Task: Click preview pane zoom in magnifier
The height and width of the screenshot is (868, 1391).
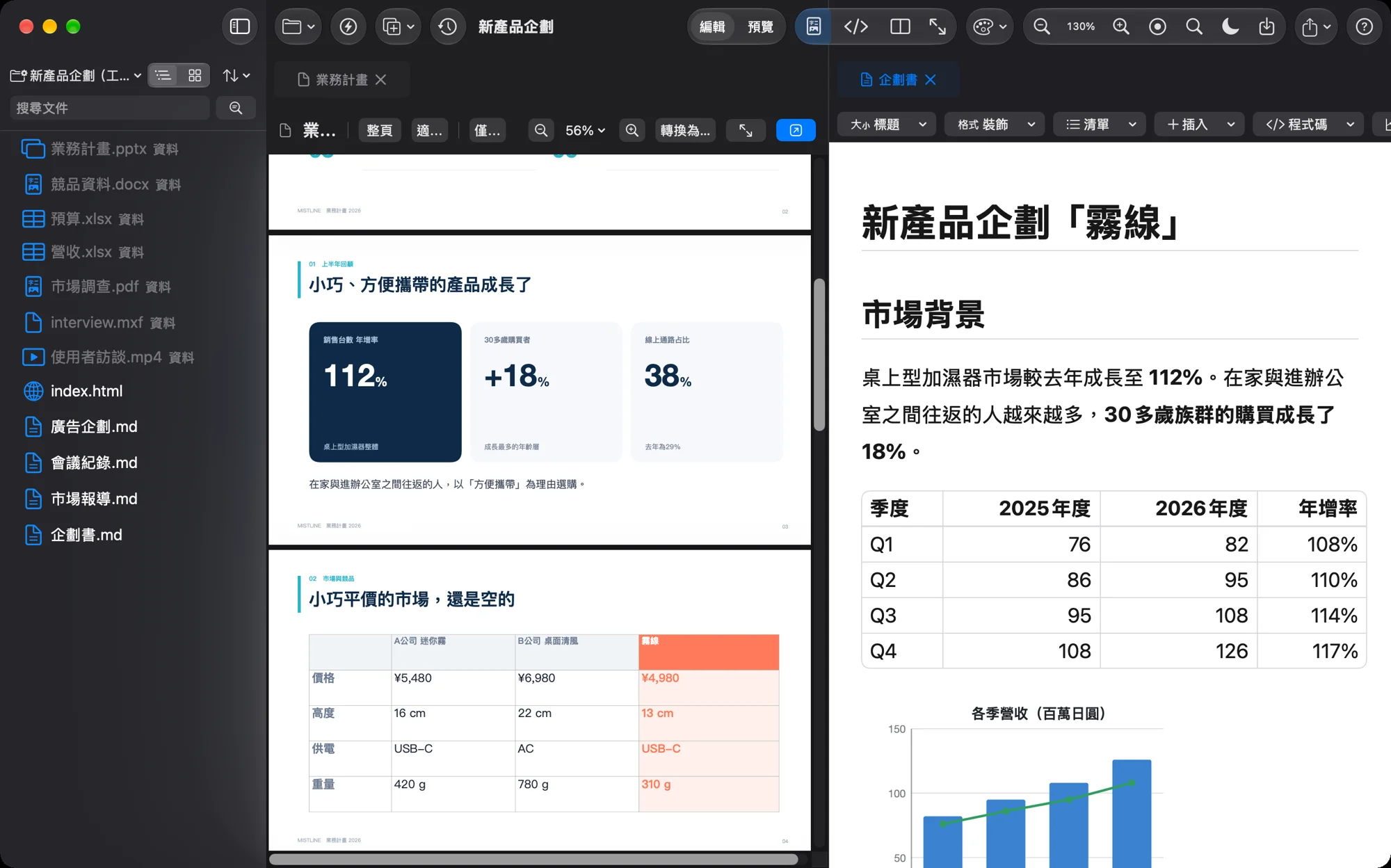Action: click(632, 130)
